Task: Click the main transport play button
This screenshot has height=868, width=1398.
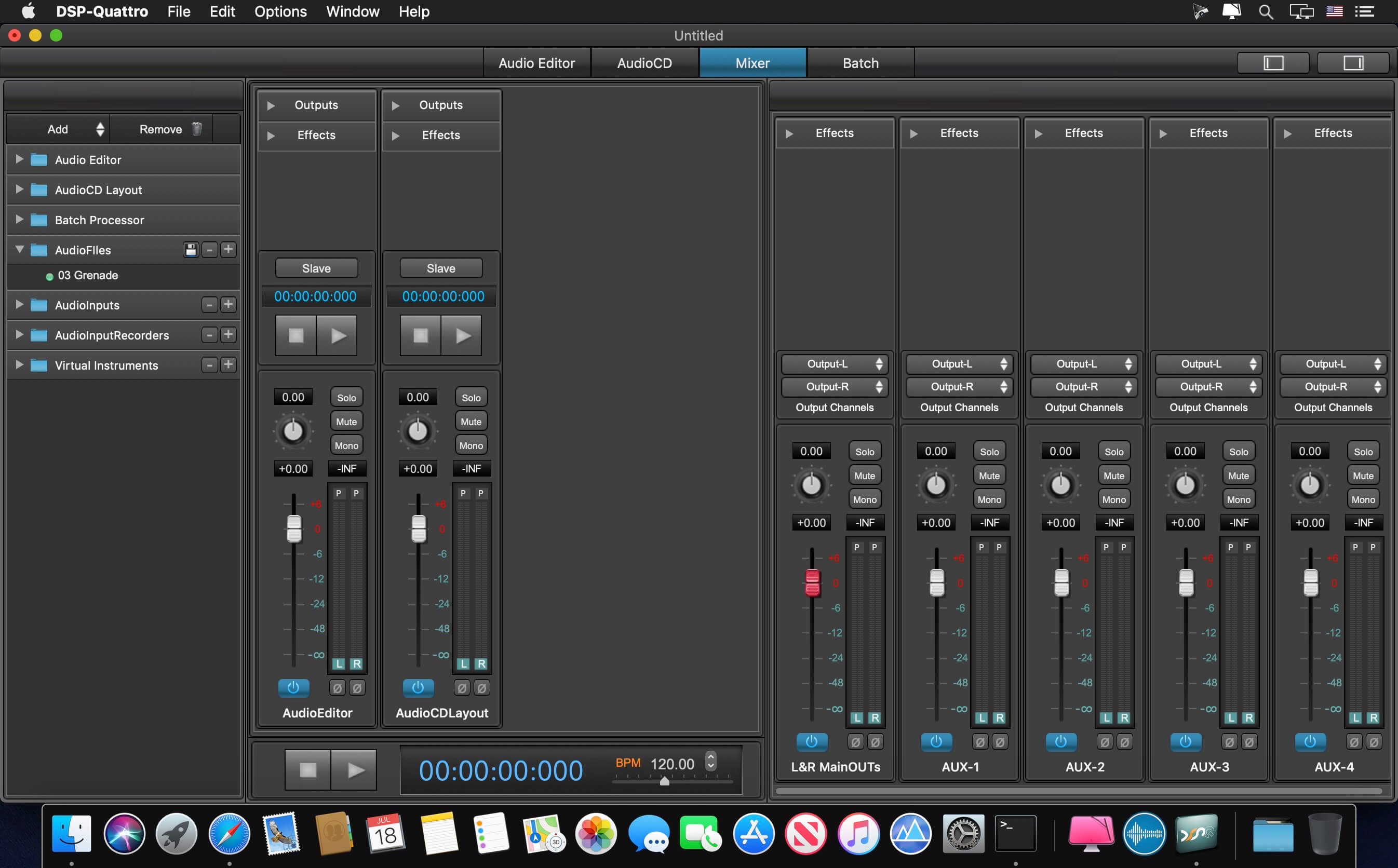Action: [354, 770]
